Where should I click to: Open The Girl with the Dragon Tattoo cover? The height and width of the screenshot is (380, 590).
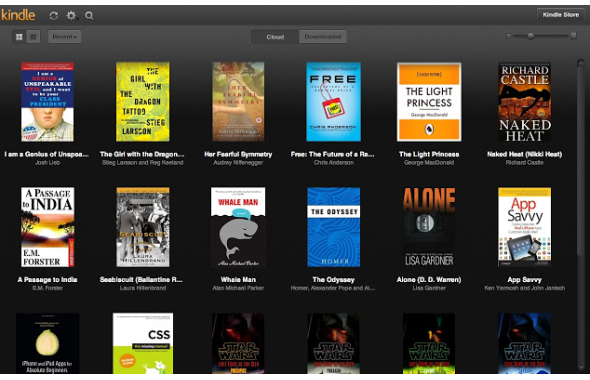143,102
